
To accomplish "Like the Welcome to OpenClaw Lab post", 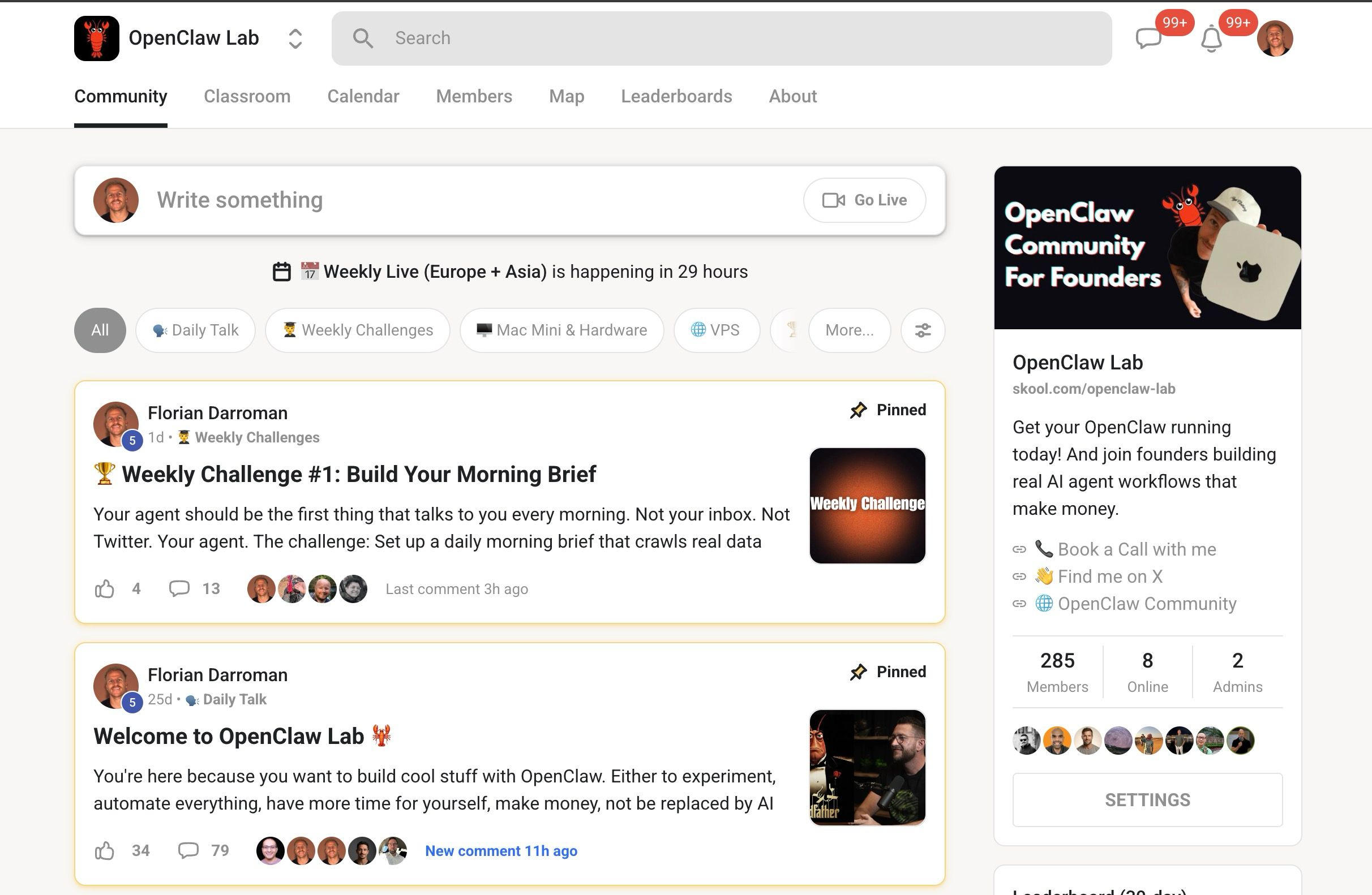I will 104,850.
